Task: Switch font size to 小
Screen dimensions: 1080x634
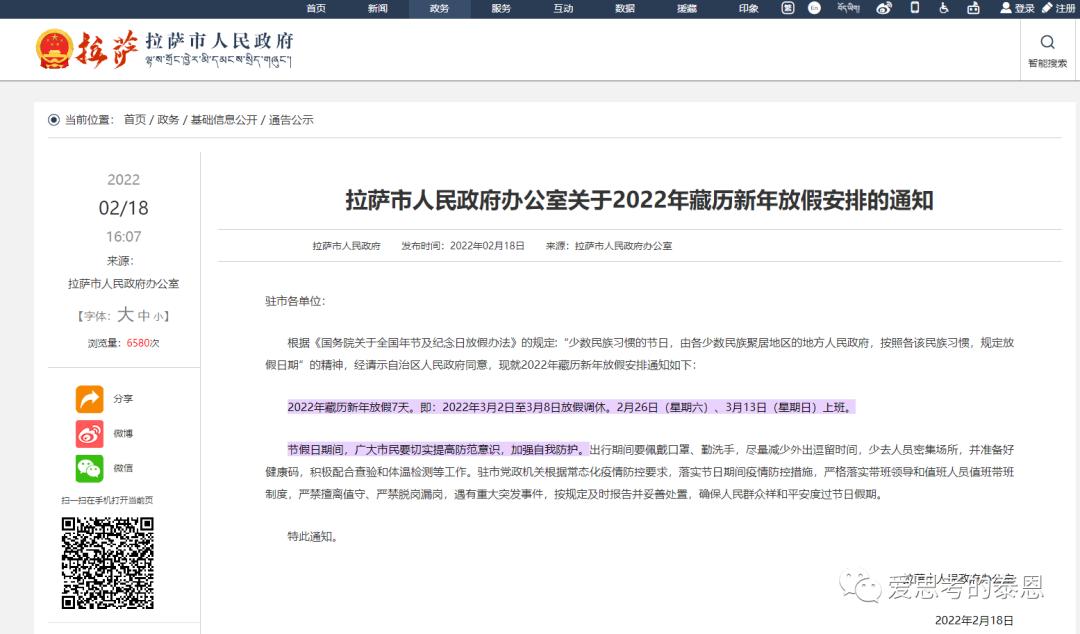Action: click(x=157, y=316)
